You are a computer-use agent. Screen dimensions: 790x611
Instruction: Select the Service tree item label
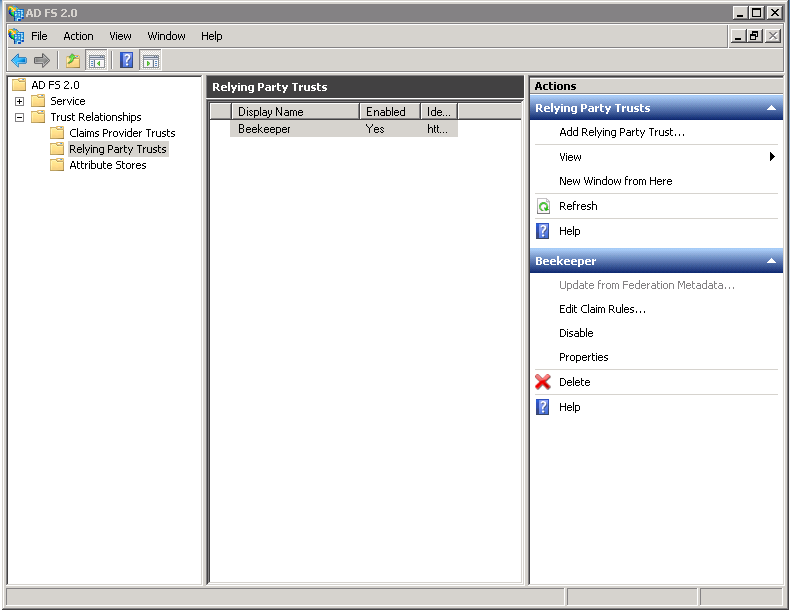coord(68,101)
